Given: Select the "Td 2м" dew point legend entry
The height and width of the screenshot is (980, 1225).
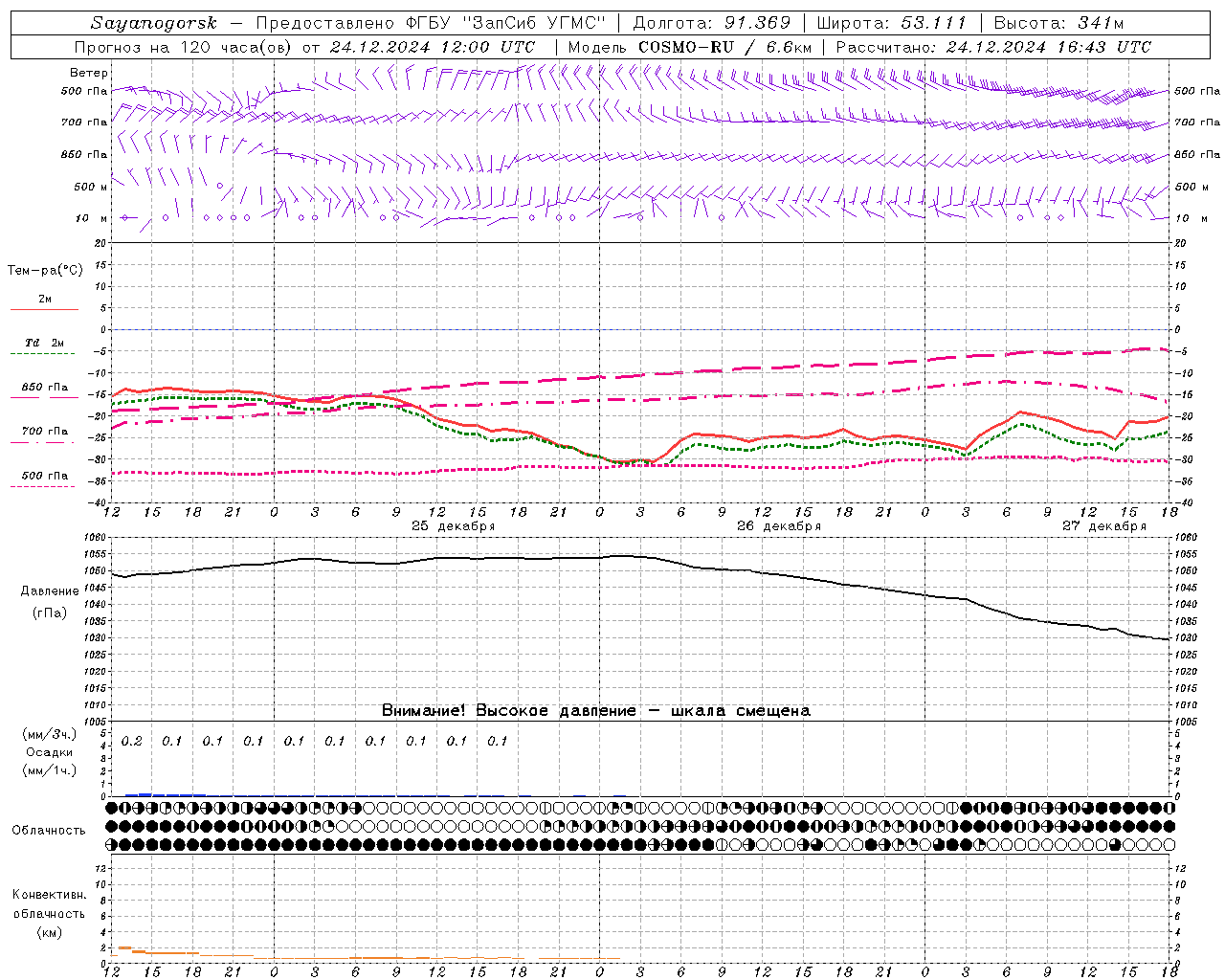Looking at the screenshot, I should [45, 343].
